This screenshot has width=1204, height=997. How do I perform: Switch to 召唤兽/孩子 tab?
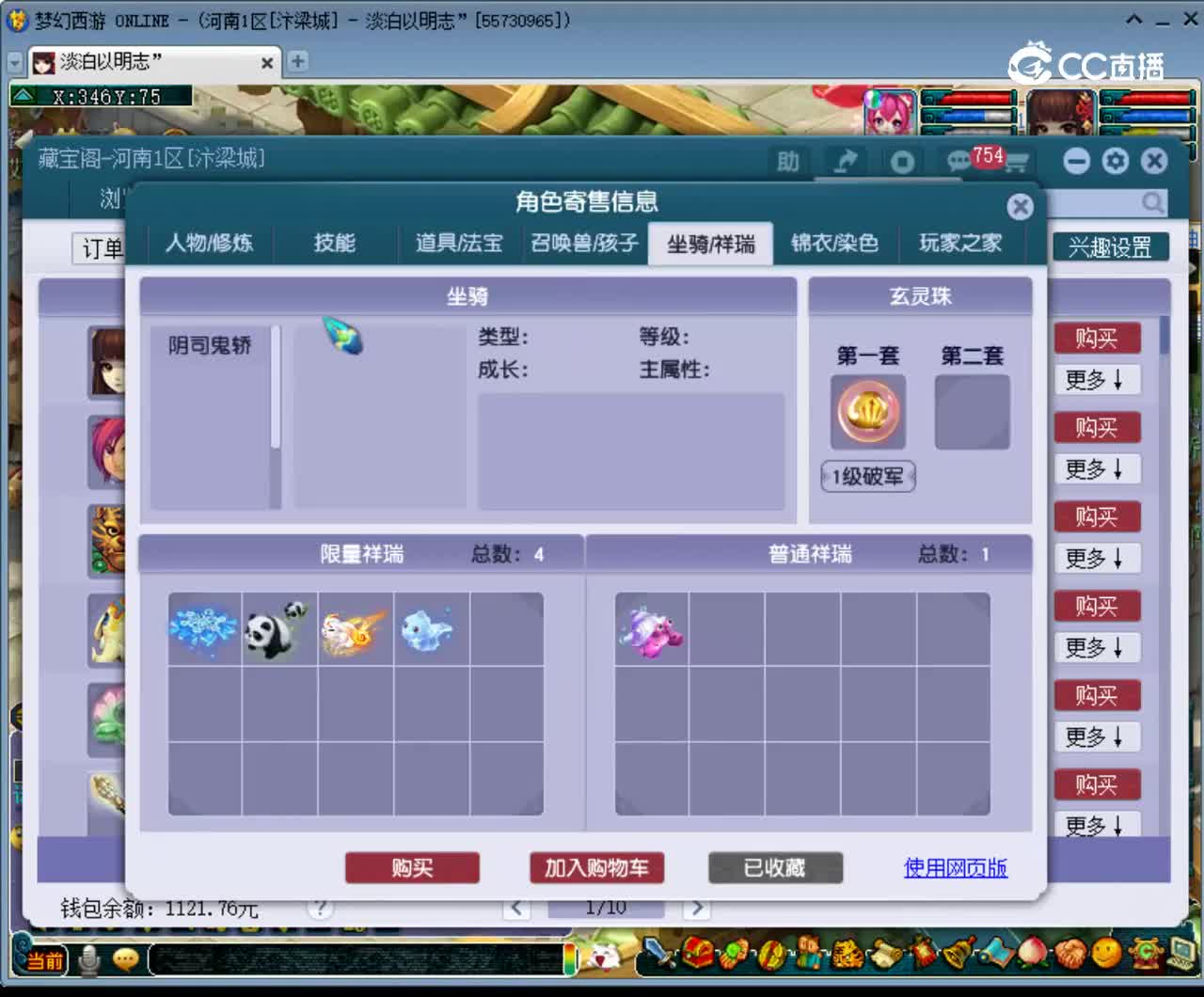click(584, 244)
